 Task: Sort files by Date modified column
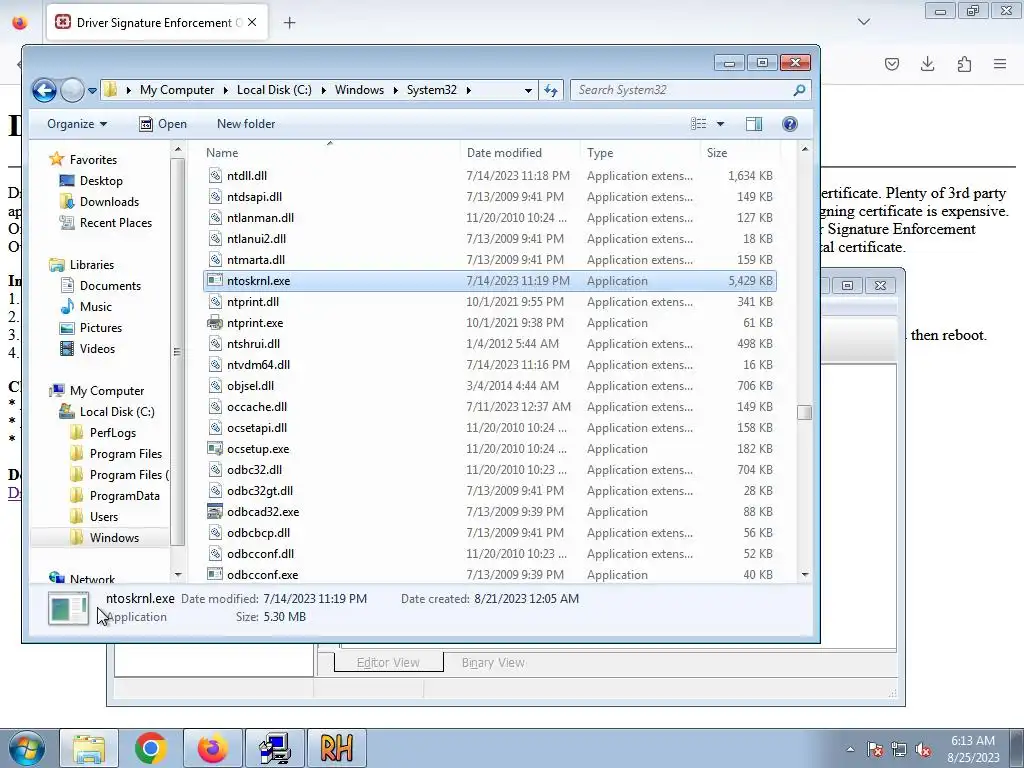(x=504, y=153)
